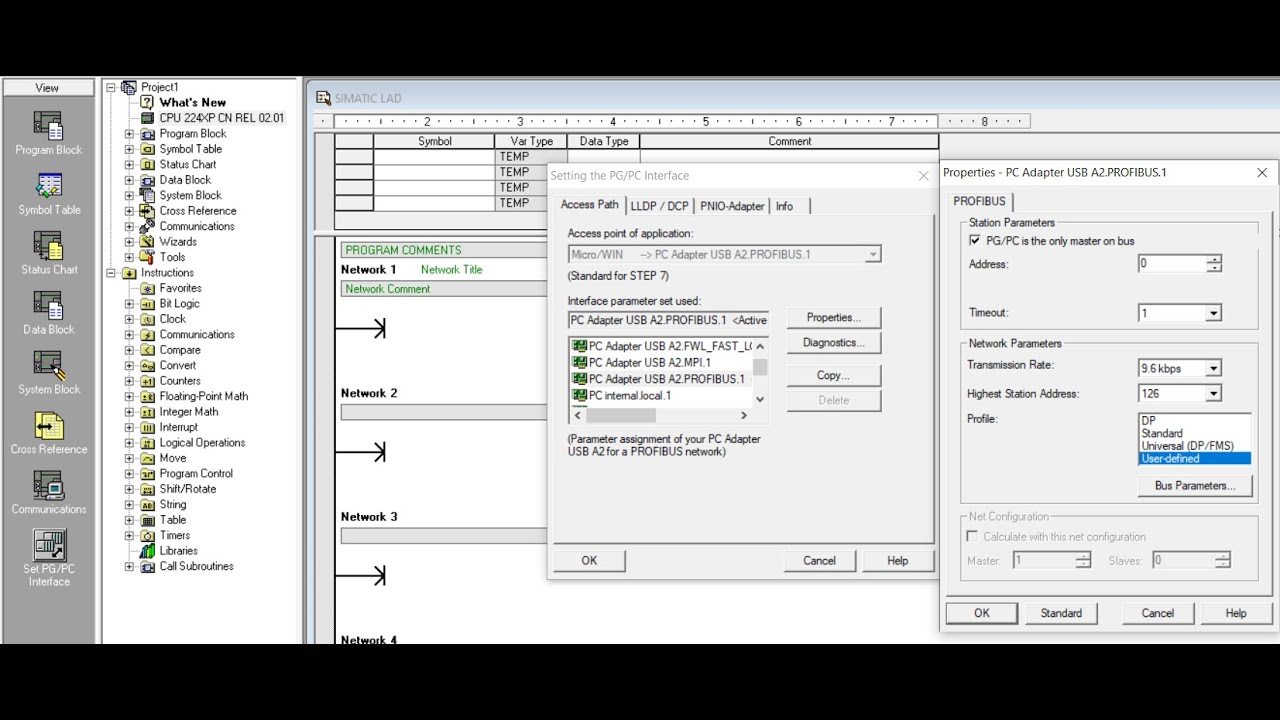Select CPU 224XP CN REL 02.01 node

[221, 118]
